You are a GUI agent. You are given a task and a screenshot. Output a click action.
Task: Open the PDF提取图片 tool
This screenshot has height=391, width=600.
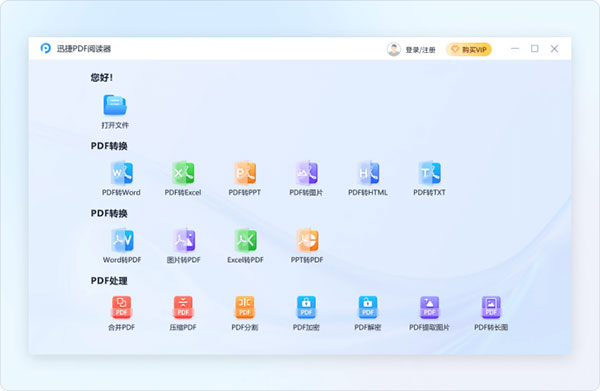point(429,307)
